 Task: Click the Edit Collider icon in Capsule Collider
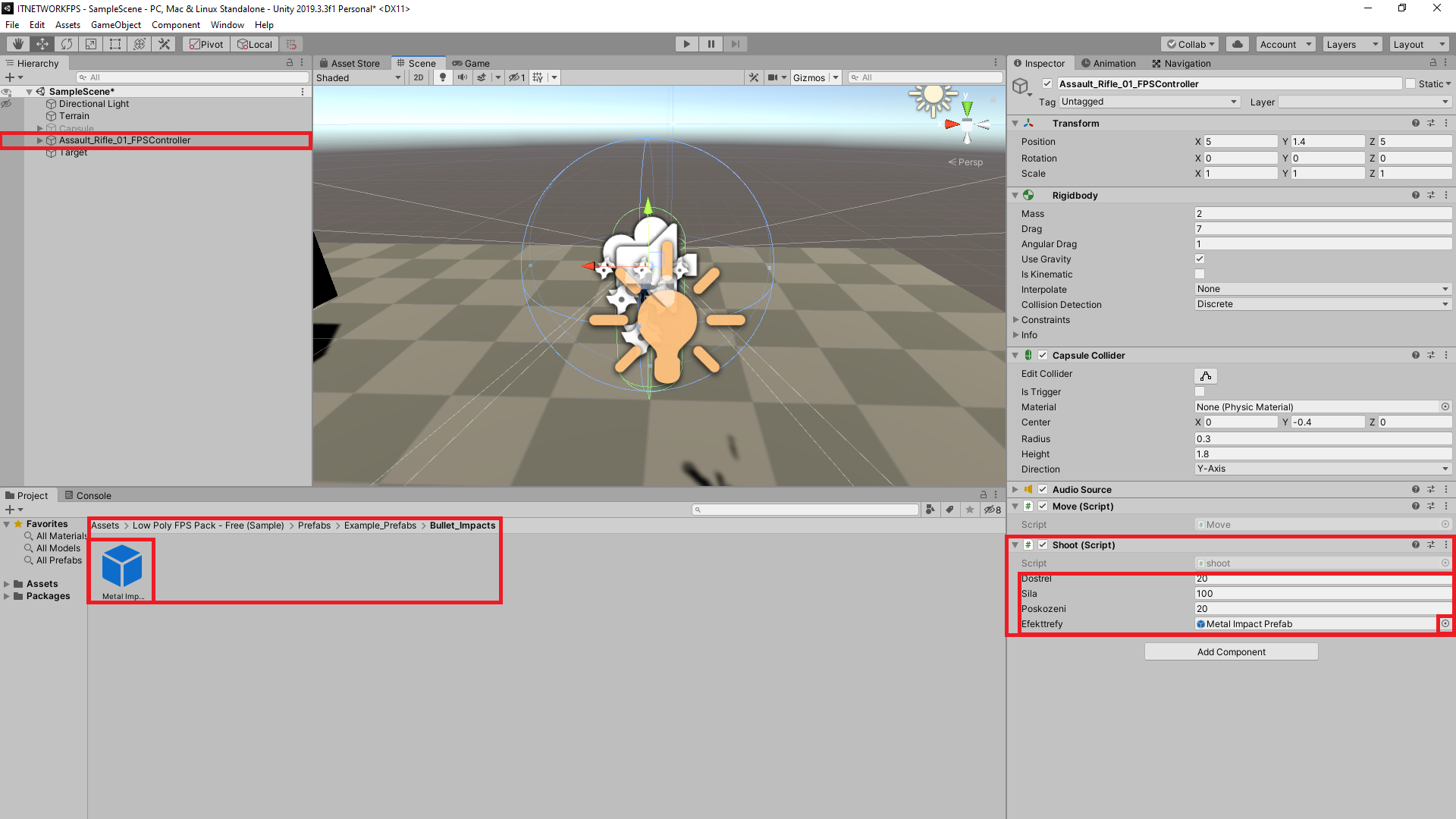tap(1206, 375)
